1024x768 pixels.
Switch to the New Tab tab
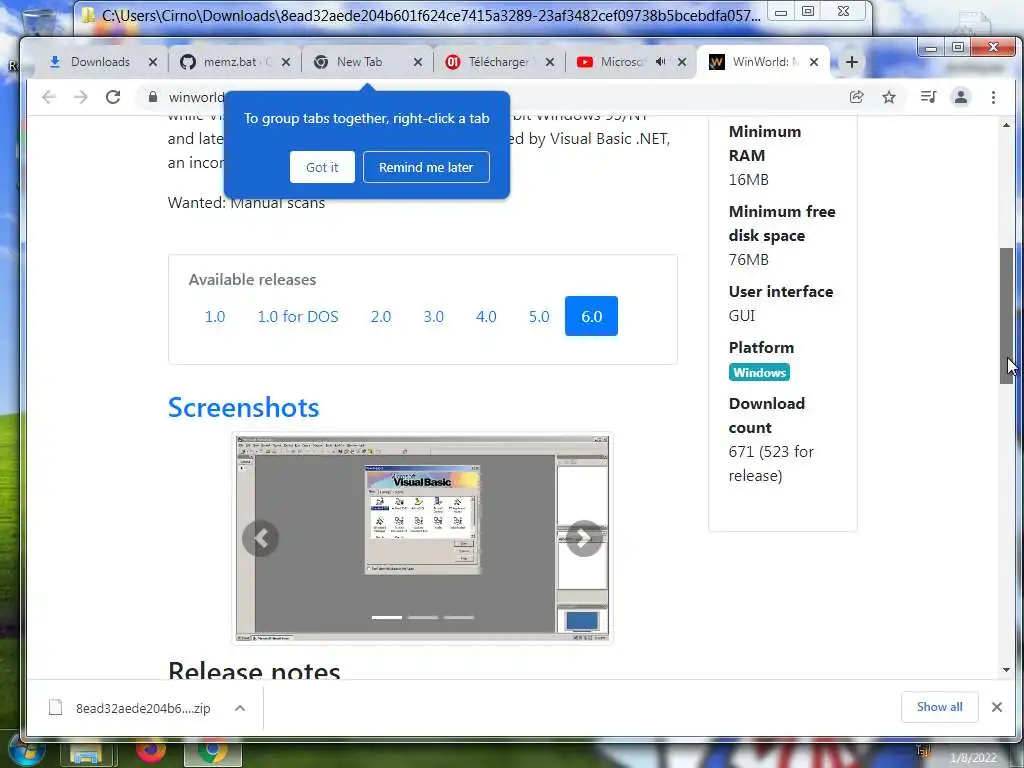359,62
